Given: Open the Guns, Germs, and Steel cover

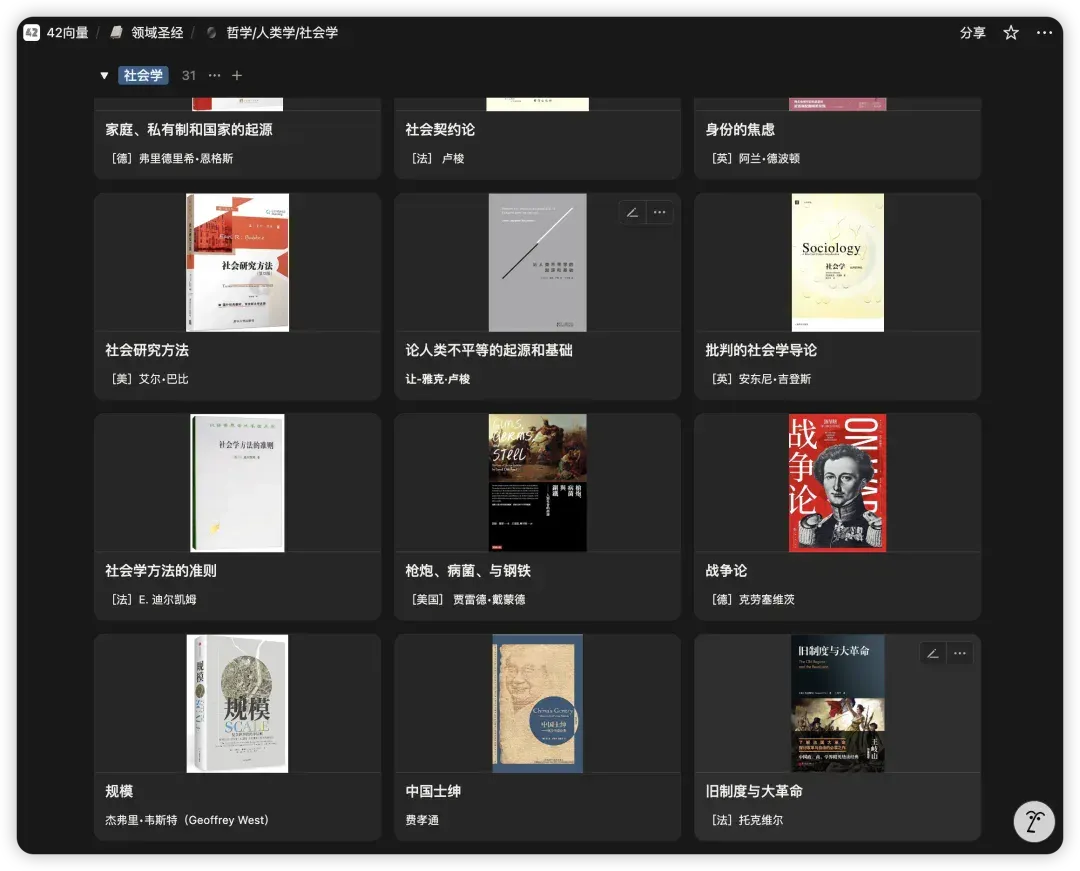Looking at the screenshot, I should (537, 483).
